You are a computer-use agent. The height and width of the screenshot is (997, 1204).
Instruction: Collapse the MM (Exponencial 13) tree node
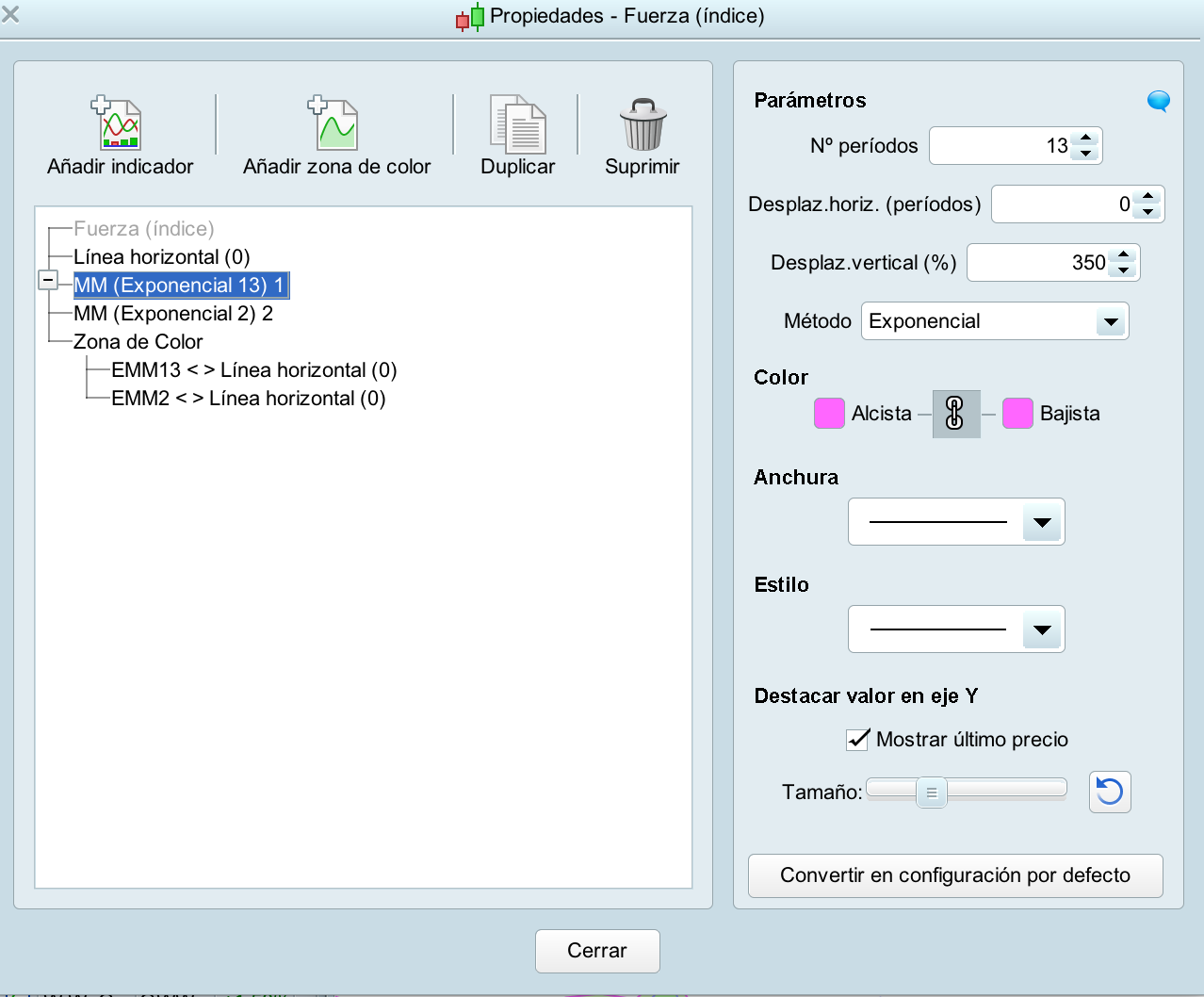click(x=47, y=280)
